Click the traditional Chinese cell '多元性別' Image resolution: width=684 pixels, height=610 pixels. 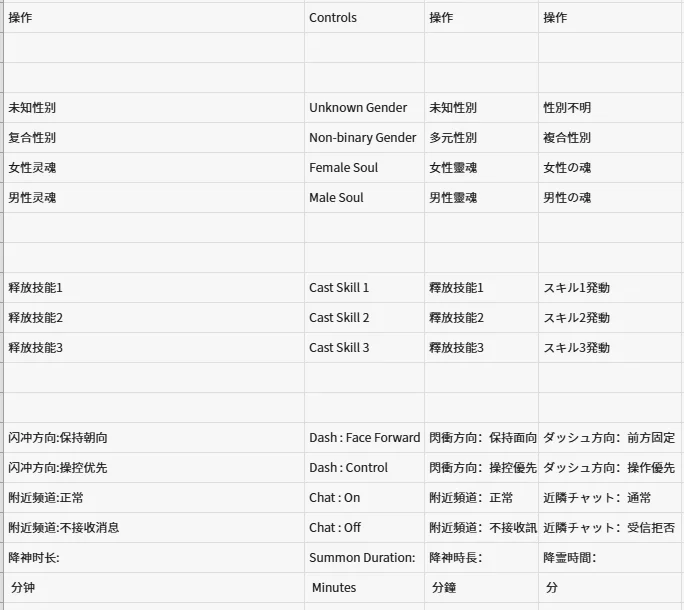tap(481, 137)
